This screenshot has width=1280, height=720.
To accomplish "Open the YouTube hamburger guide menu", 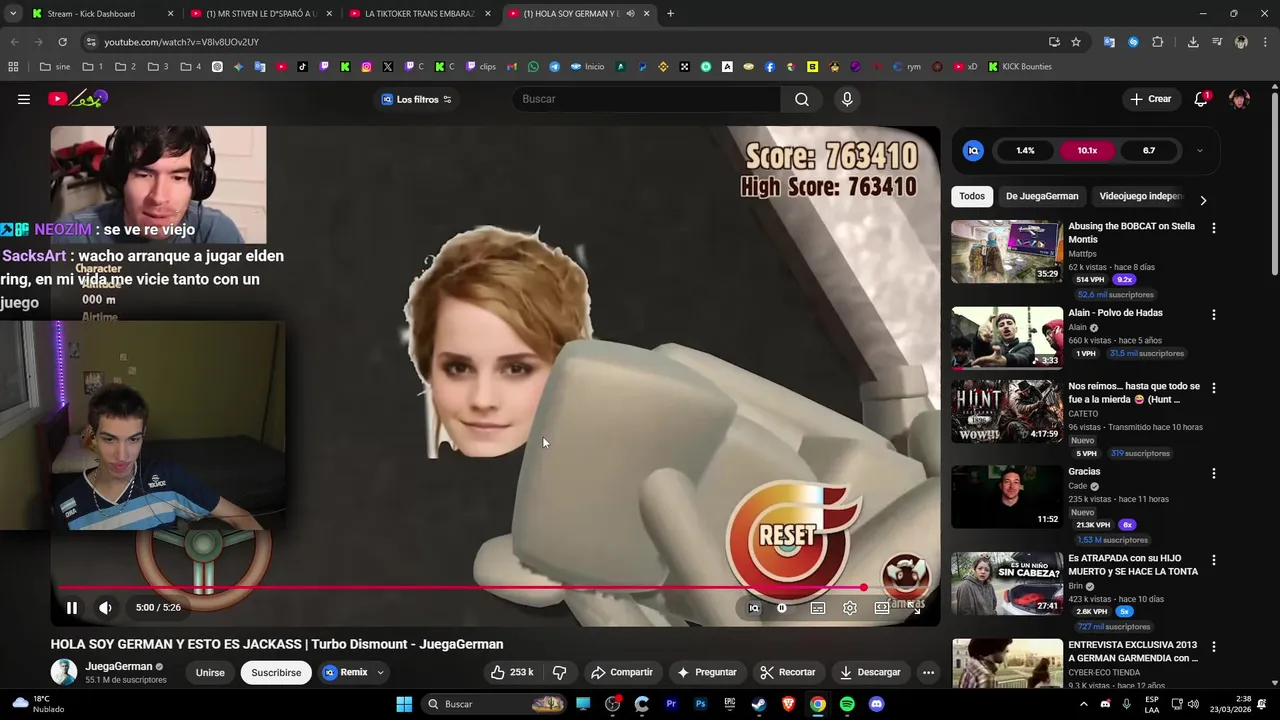I will 24,99.
